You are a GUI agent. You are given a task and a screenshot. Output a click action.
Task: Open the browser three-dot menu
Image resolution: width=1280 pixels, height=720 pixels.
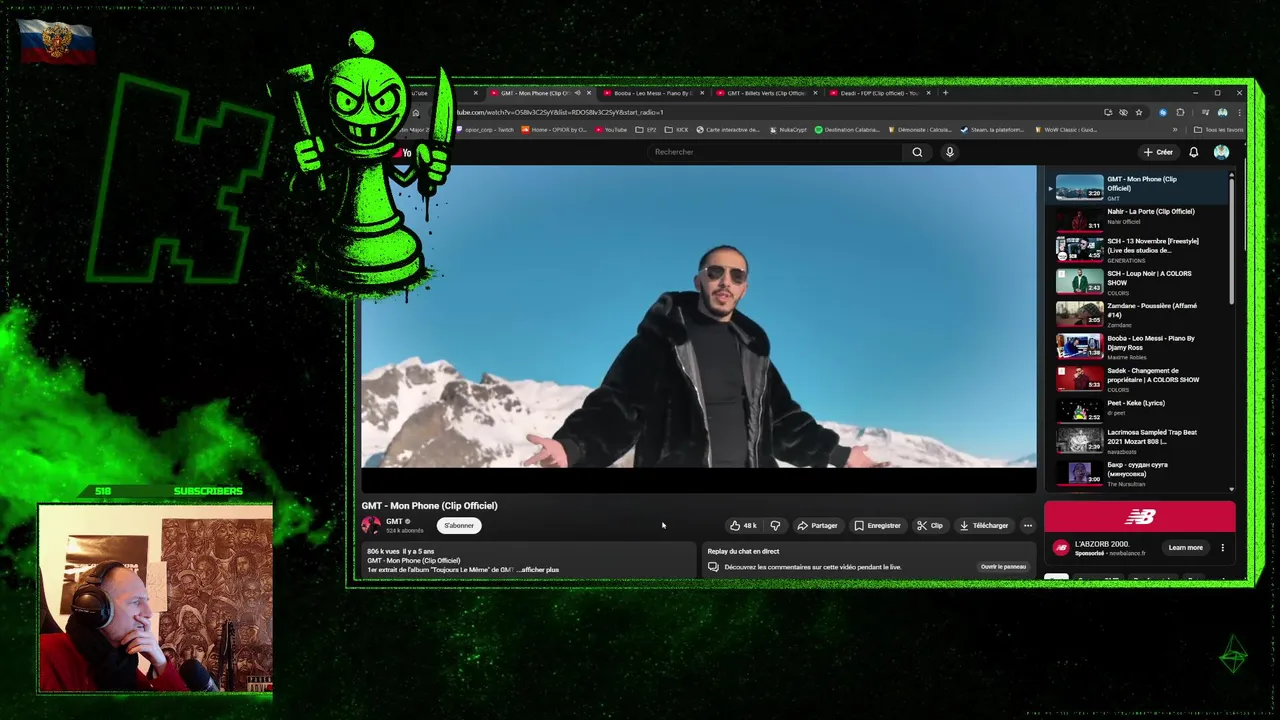1239,112
